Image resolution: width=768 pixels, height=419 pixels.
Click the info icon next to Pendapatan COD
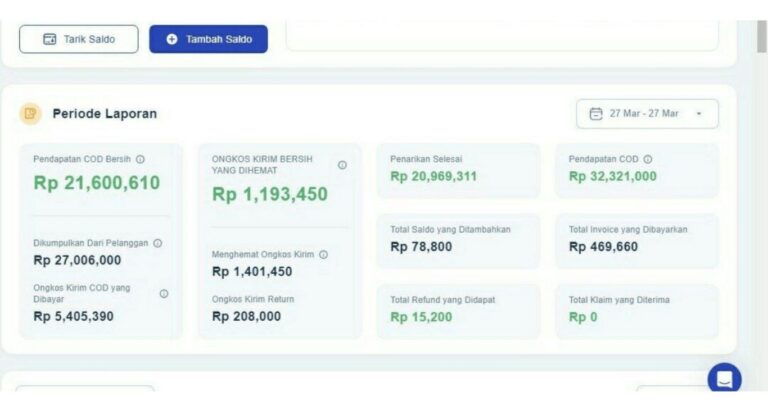point(648,159)
